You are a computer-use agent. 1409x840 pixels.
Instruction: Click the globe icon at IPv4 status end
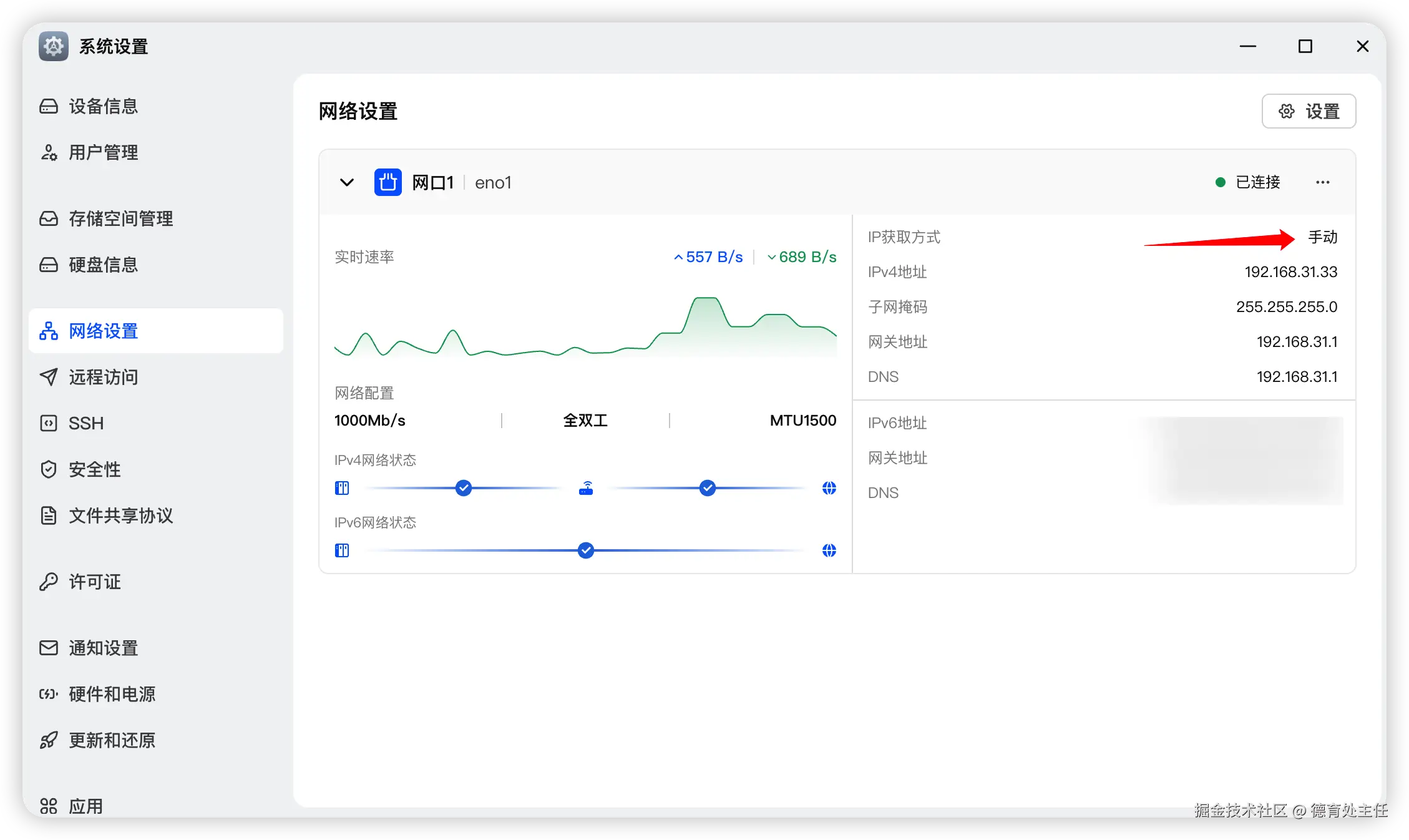829,488
